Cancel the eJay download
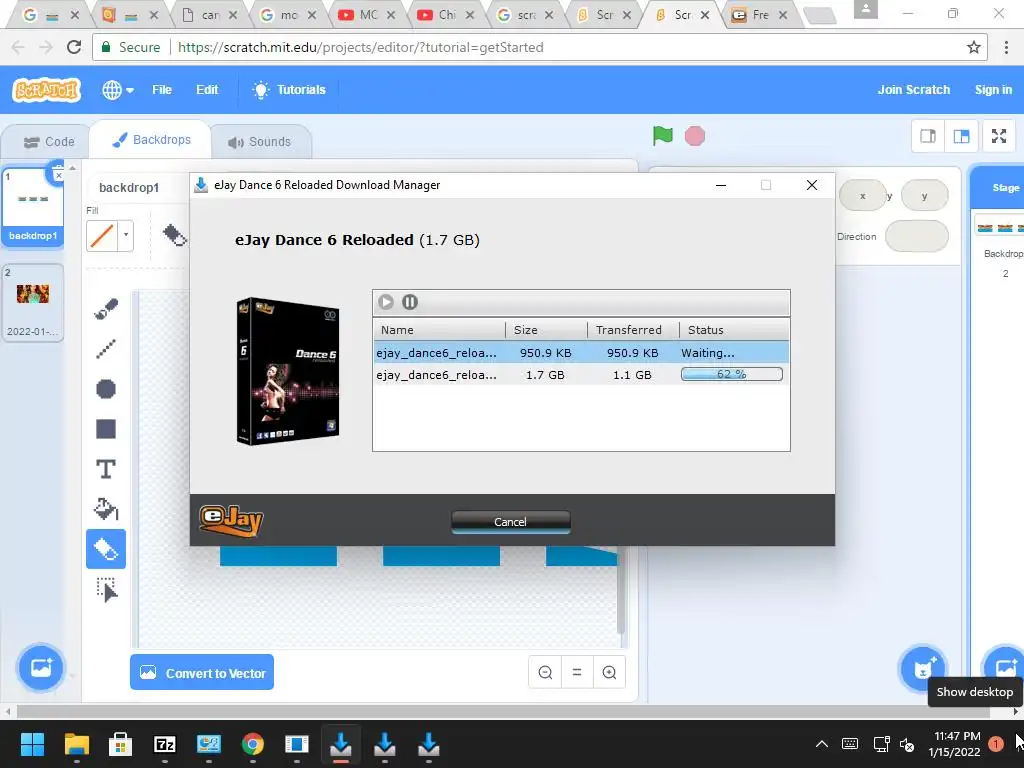The height and width of the screenshot is (768, 1024). [x=510, y=522]
